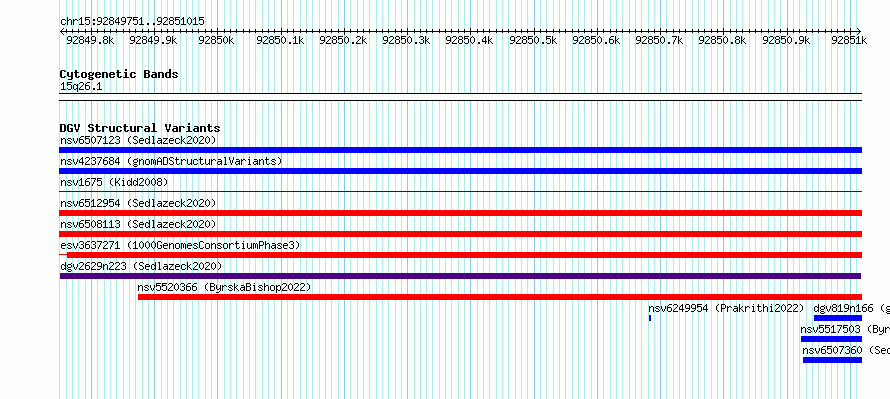Open the nsv6249954 (Prakrithi2022) label
890x399 pixels.
click(727, 308)
